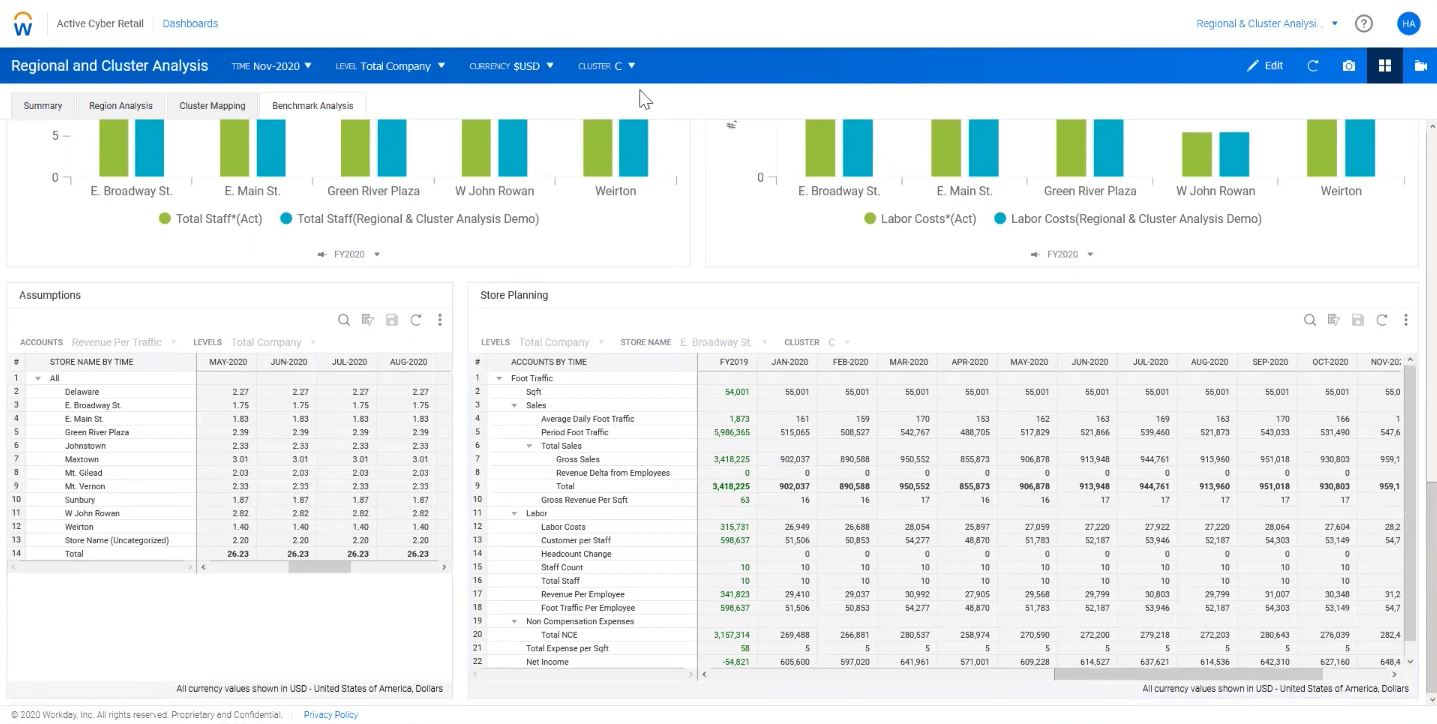Screen dimensions: 1437x724
Task: Open the kebab menu on the Assumptions panel
Action: click(x=440, y=320)
